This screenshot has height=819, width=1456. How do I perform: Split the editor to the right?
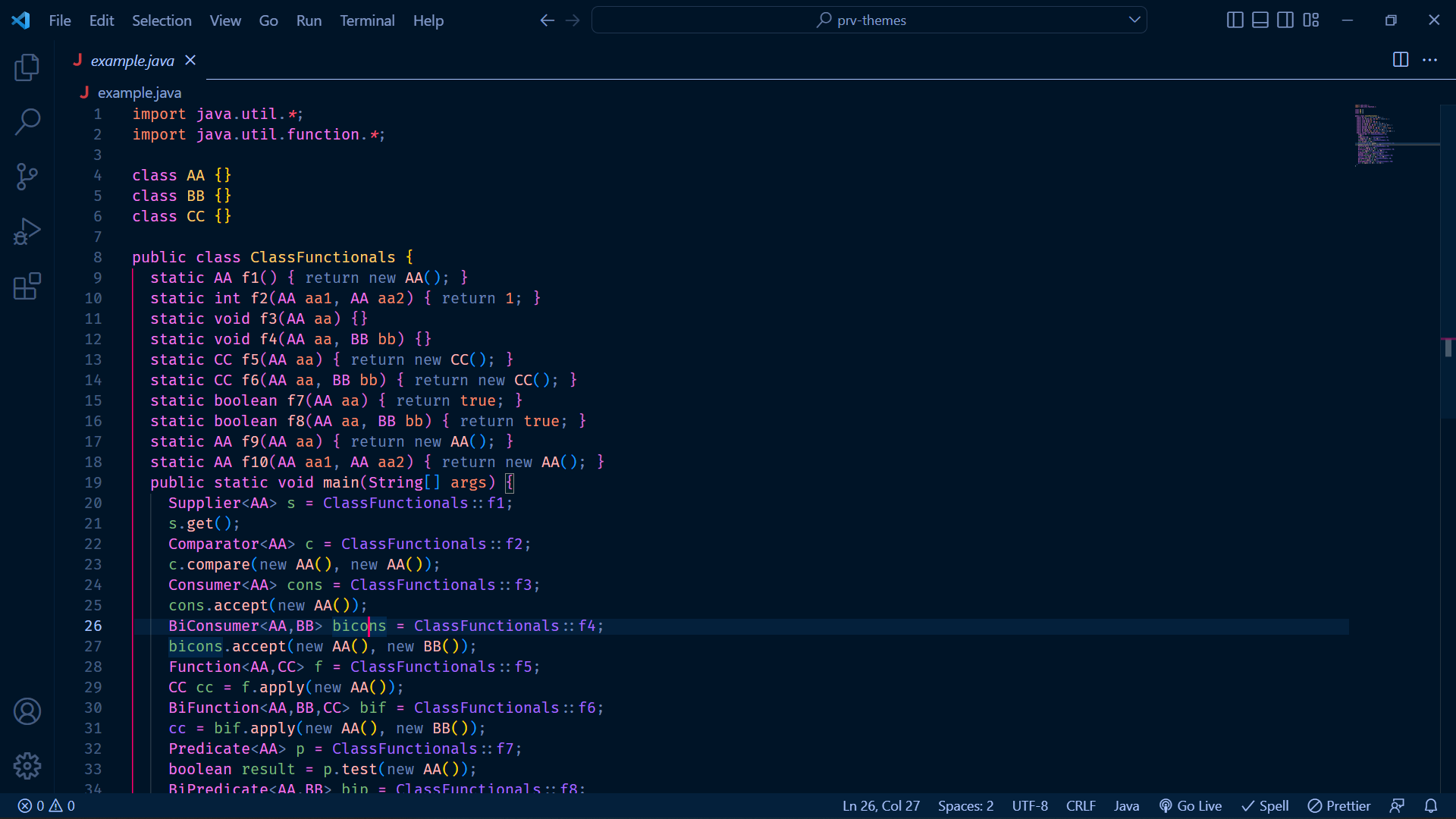pos(1401,60)
